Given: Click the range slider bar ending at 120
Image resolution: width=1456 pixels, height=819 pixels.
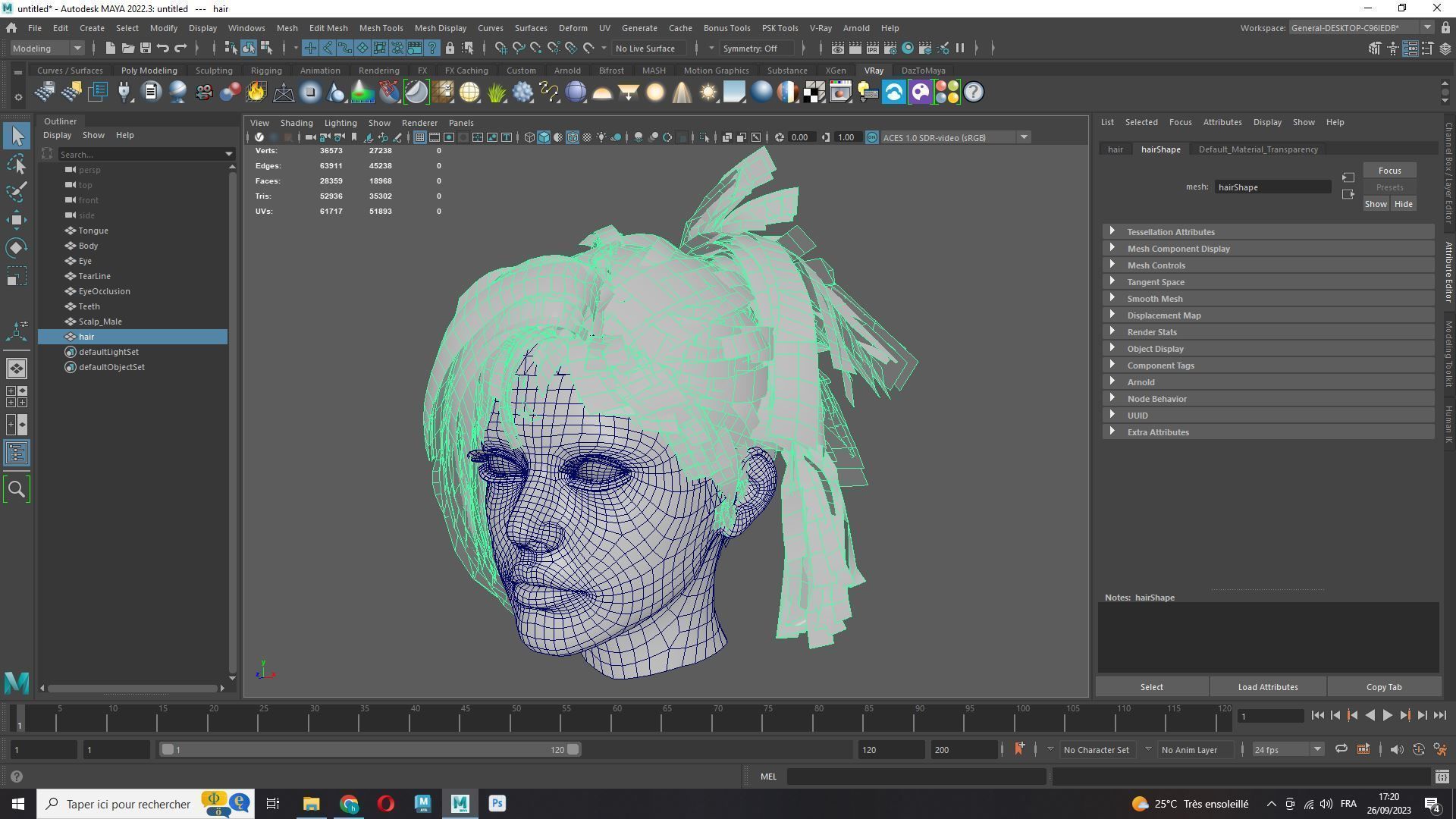Looking at the screenshot, I should coord(371,749).
